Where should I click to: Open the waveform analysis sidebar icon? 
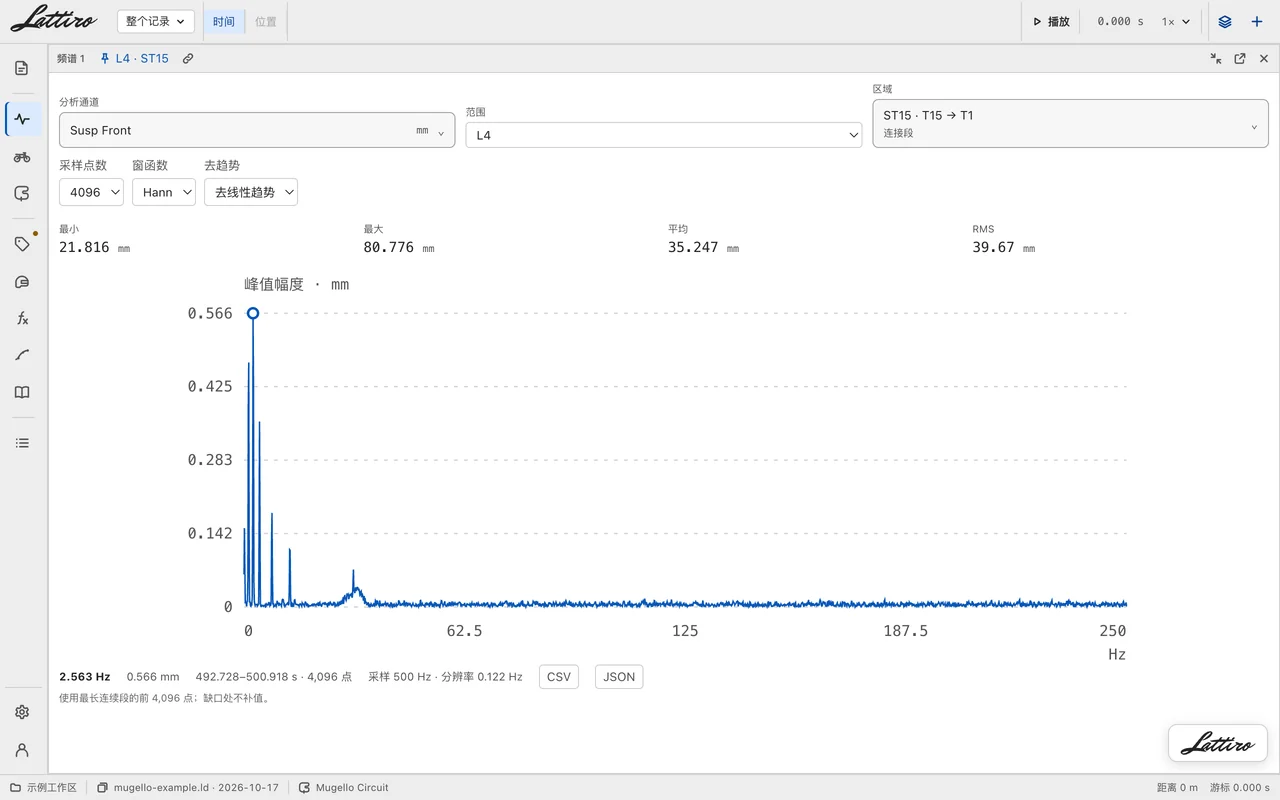(22, 119)
